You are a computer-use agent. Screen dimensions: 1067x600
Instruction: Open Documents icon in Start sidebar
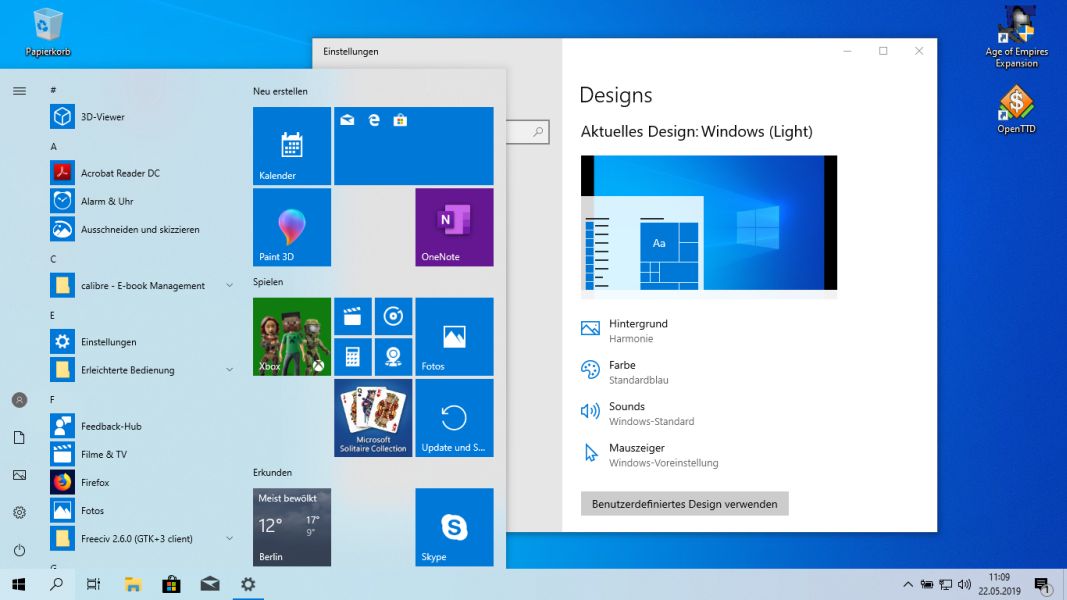point(19,437)
